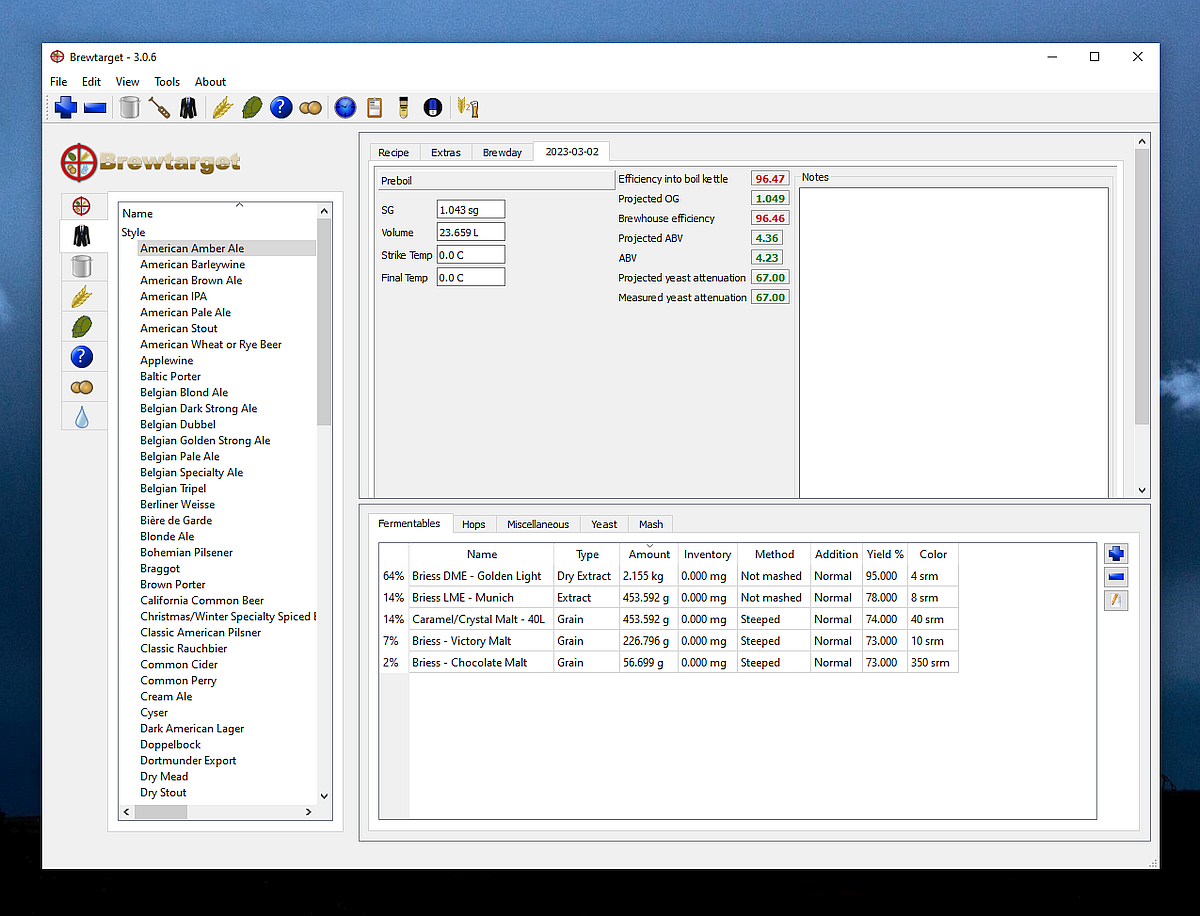Switch to Yeast side tab cells icon
1200x916 pixels.
pyautogui.click(x=82, y=386)
